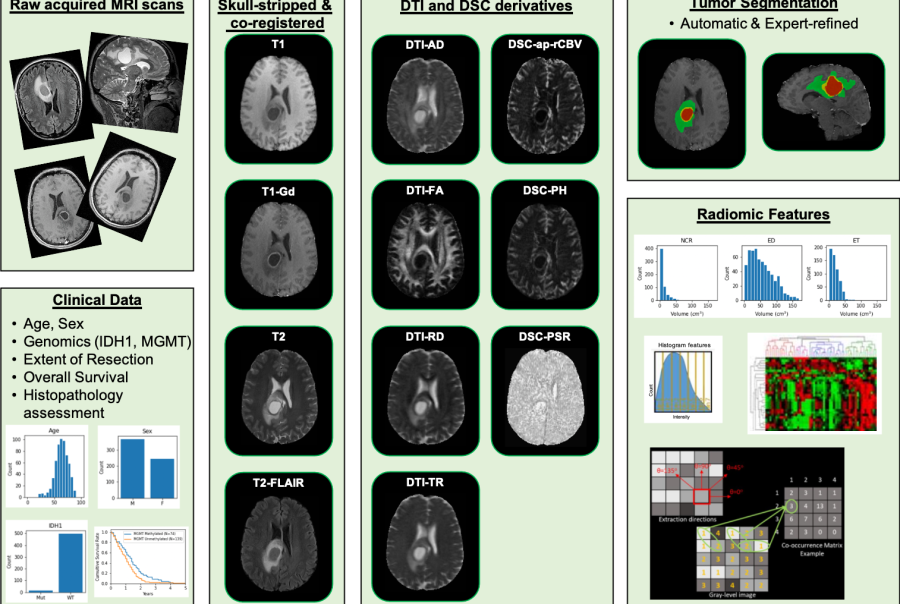
Task: Select the DTI-AD derivative image
Action: tap(425, 99)
